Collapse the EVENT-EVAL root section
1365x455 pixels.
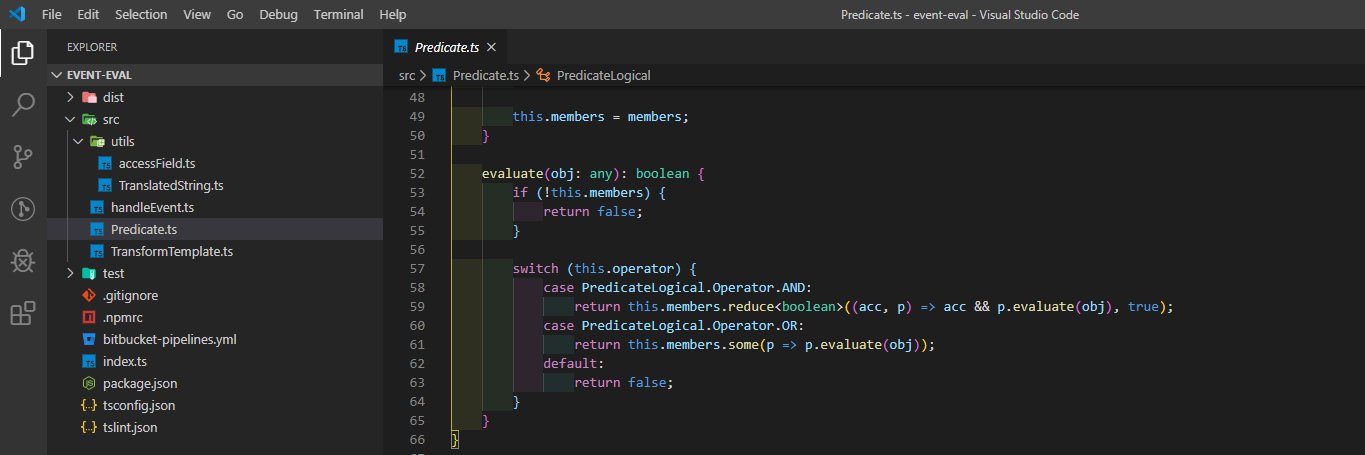(215, 75)
